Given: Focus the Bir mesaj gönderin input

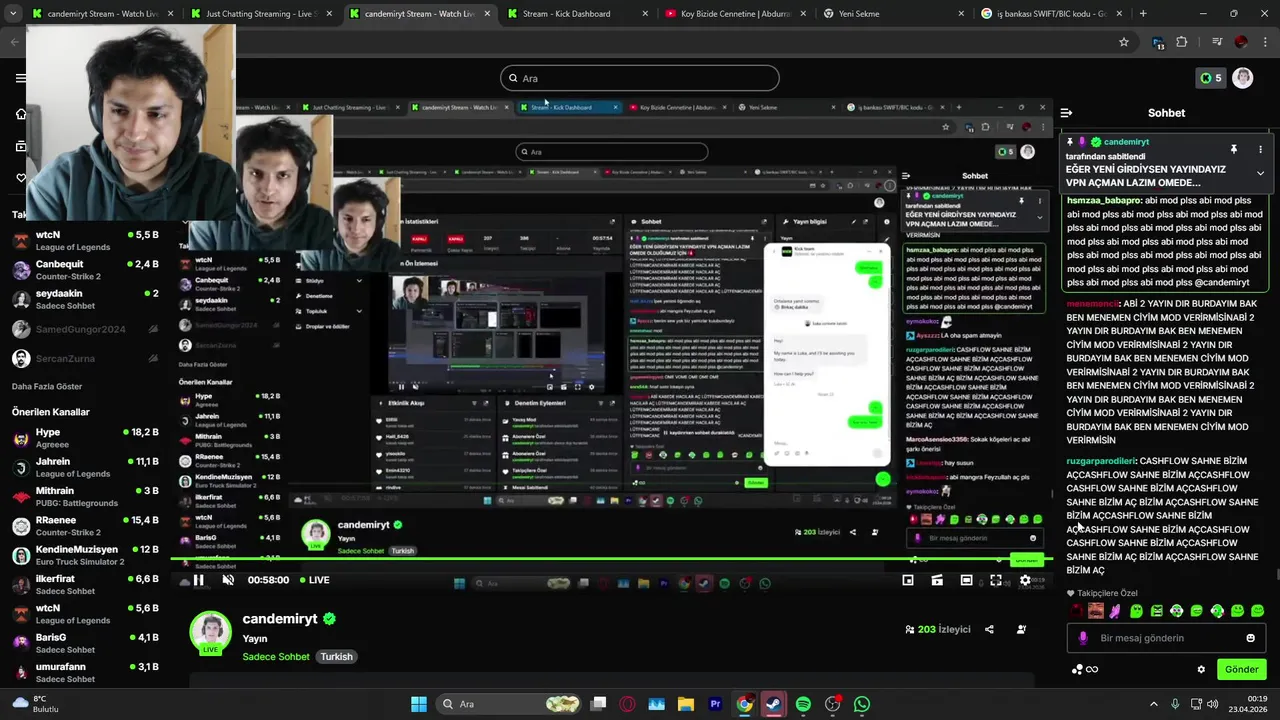Looking at the screenshot, I should click(x=1164, y=638).
